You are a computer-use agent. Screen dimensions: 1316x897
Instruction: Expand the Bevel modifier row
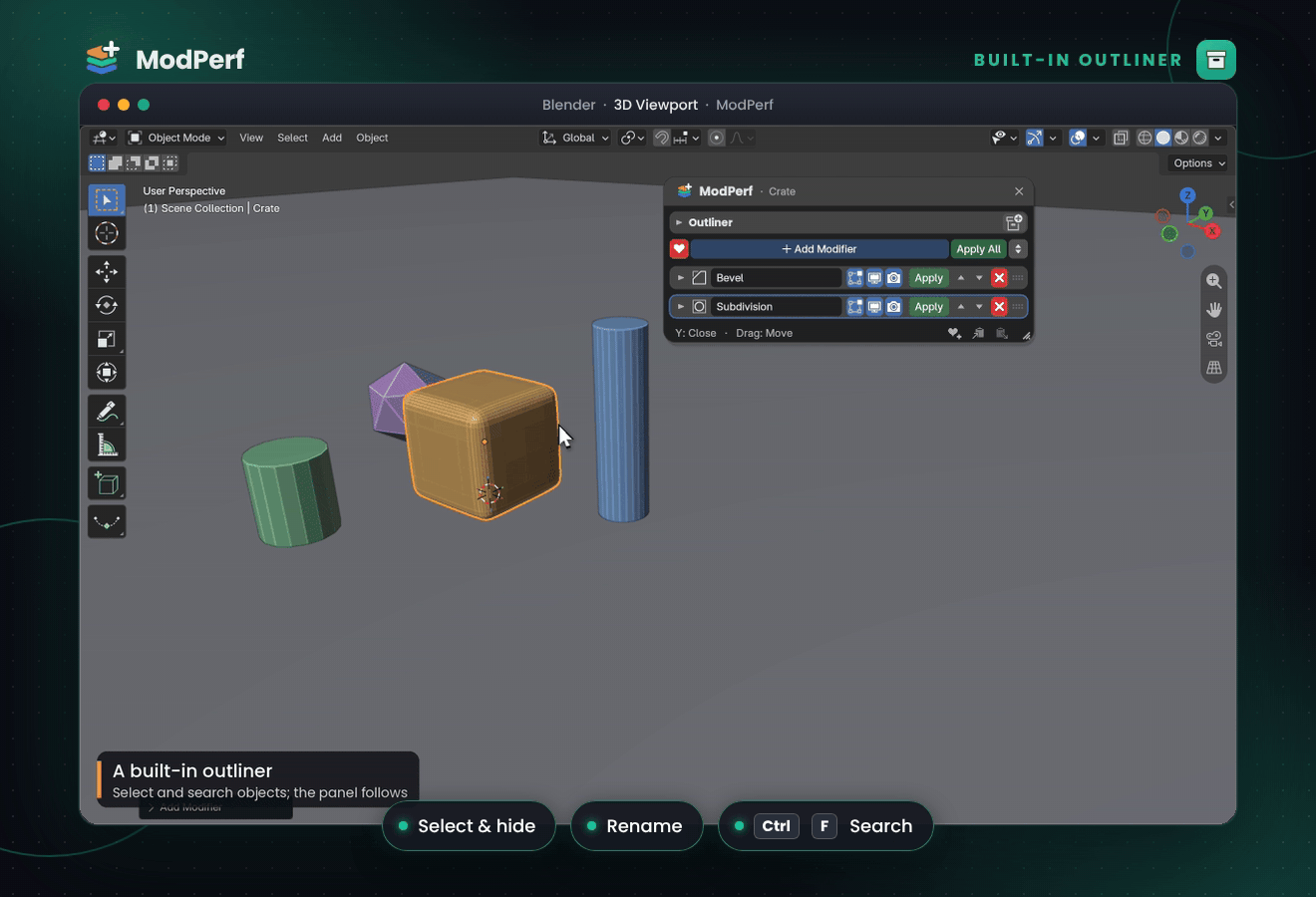(x=681, y=278)
